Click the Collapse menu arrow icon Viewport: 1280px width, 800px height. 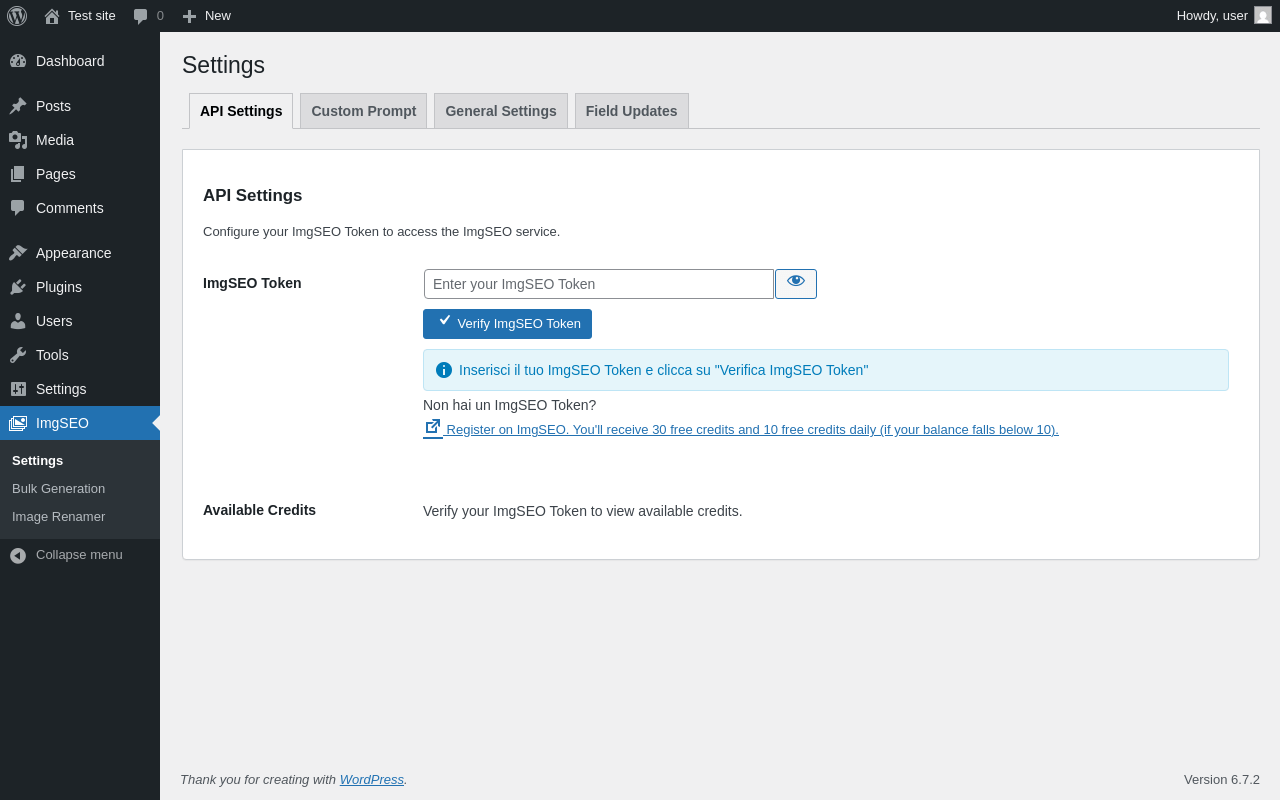pos(18,555)
